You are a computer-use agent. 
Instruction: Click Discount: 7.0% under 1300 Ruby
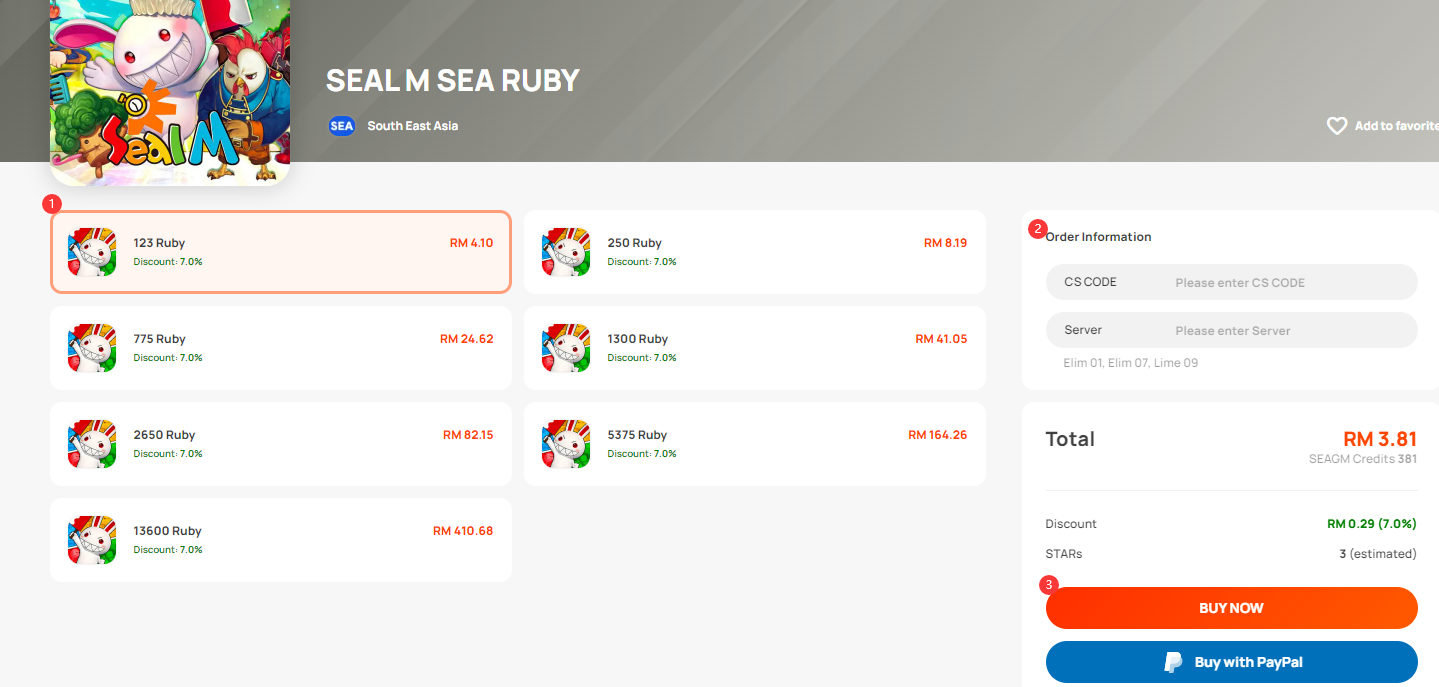click(x=642, y=358)
